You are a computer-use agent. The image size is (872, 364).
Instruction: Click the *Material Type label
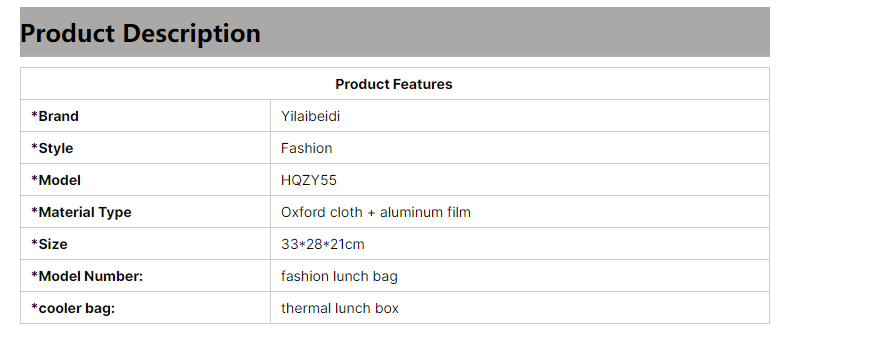pos(81,212)
